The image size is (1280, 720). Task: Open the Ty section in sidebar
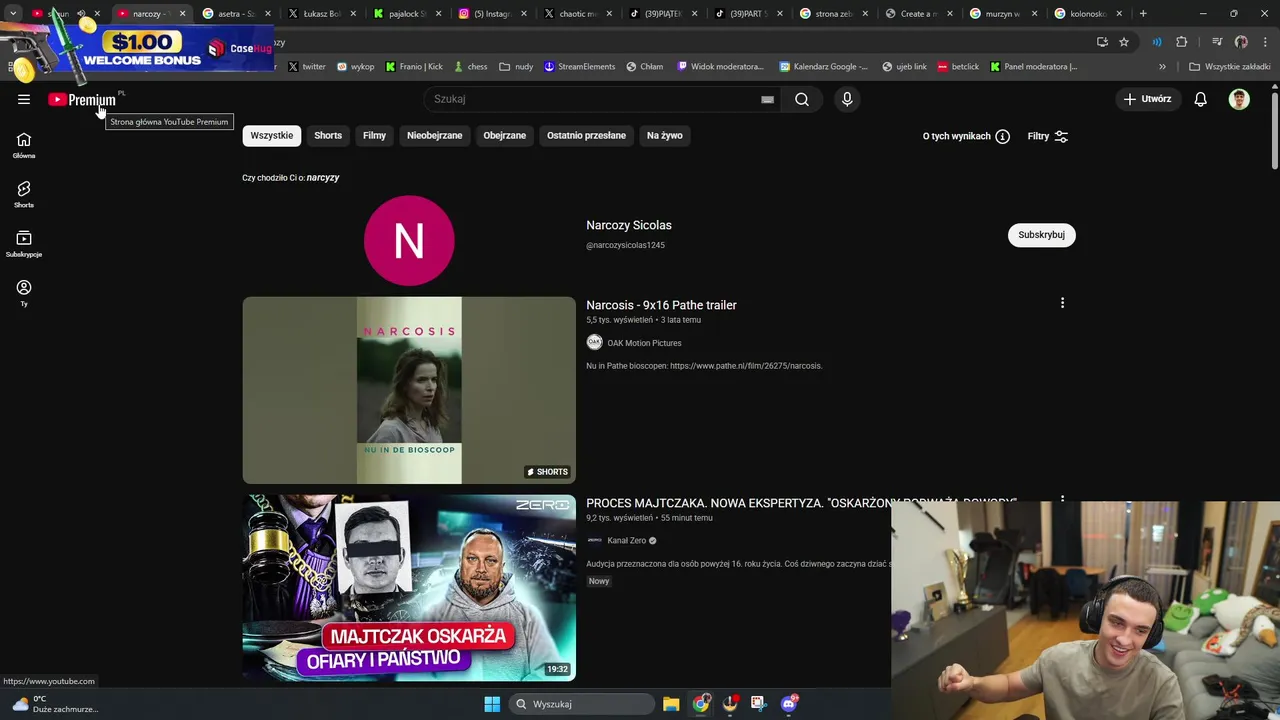pos(24,293)
